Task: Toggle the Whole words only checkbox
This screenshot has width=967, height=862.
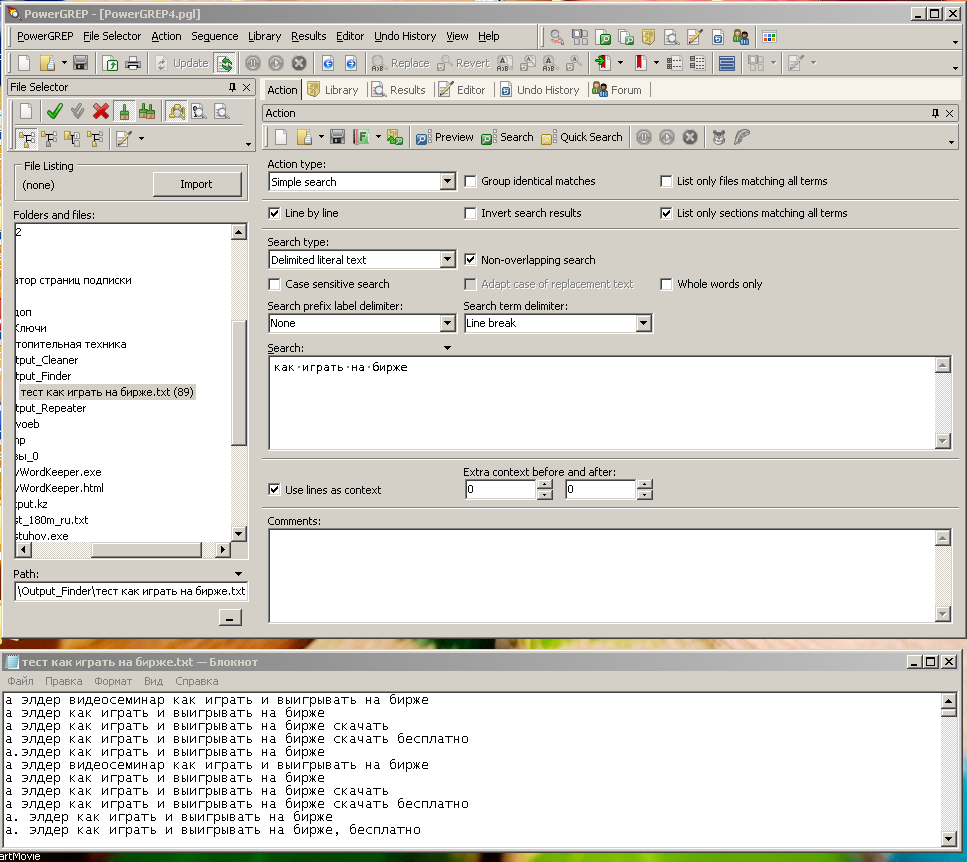Action: [667, 284]
